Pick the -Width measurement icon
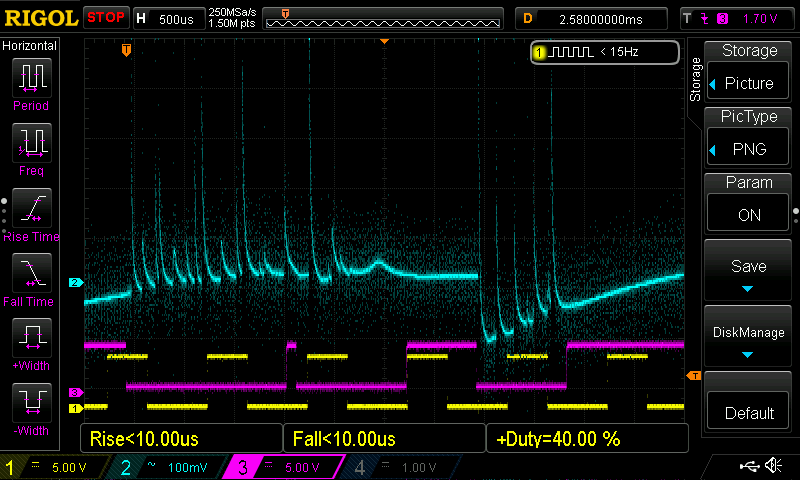 pos(31,406)
